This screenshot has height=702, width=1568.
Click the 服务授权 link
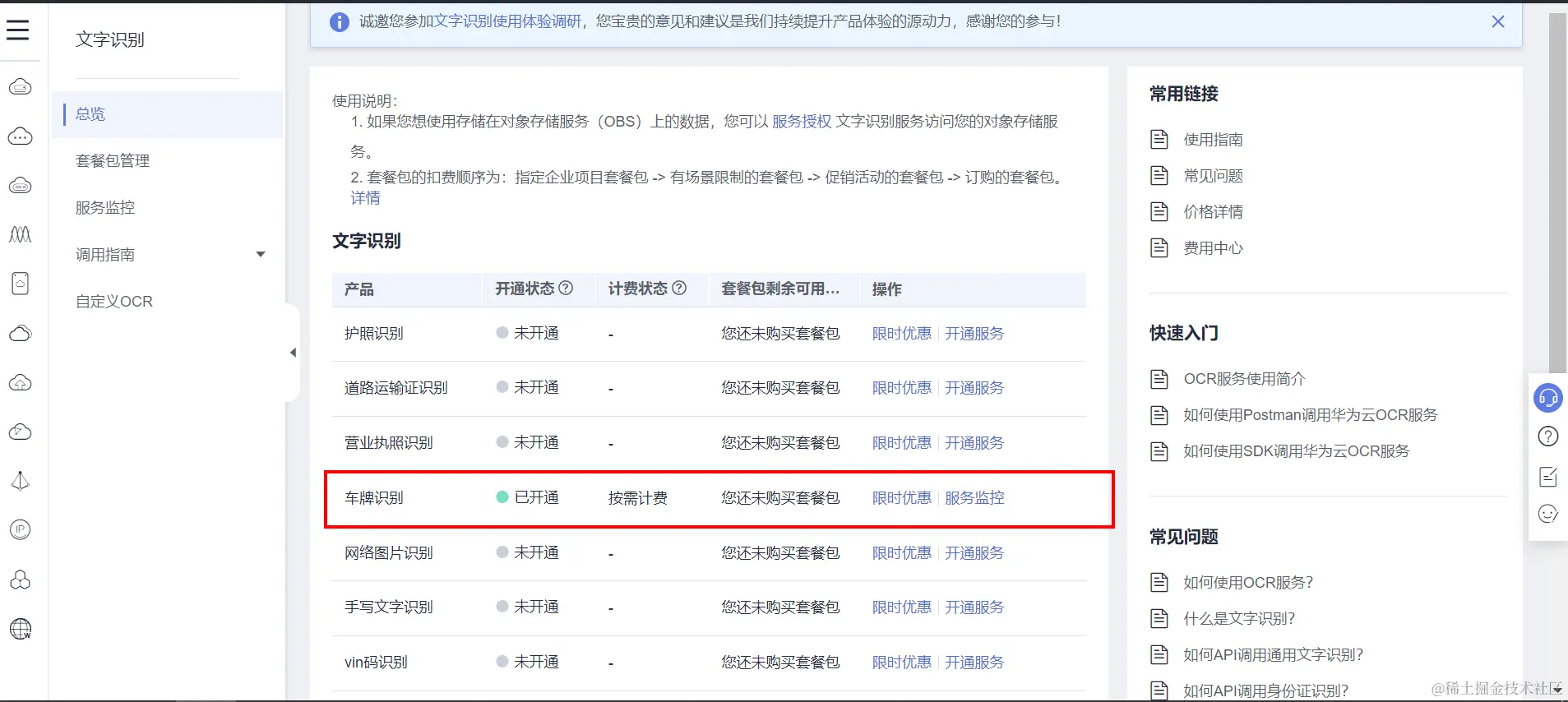(x=802, y=122)
